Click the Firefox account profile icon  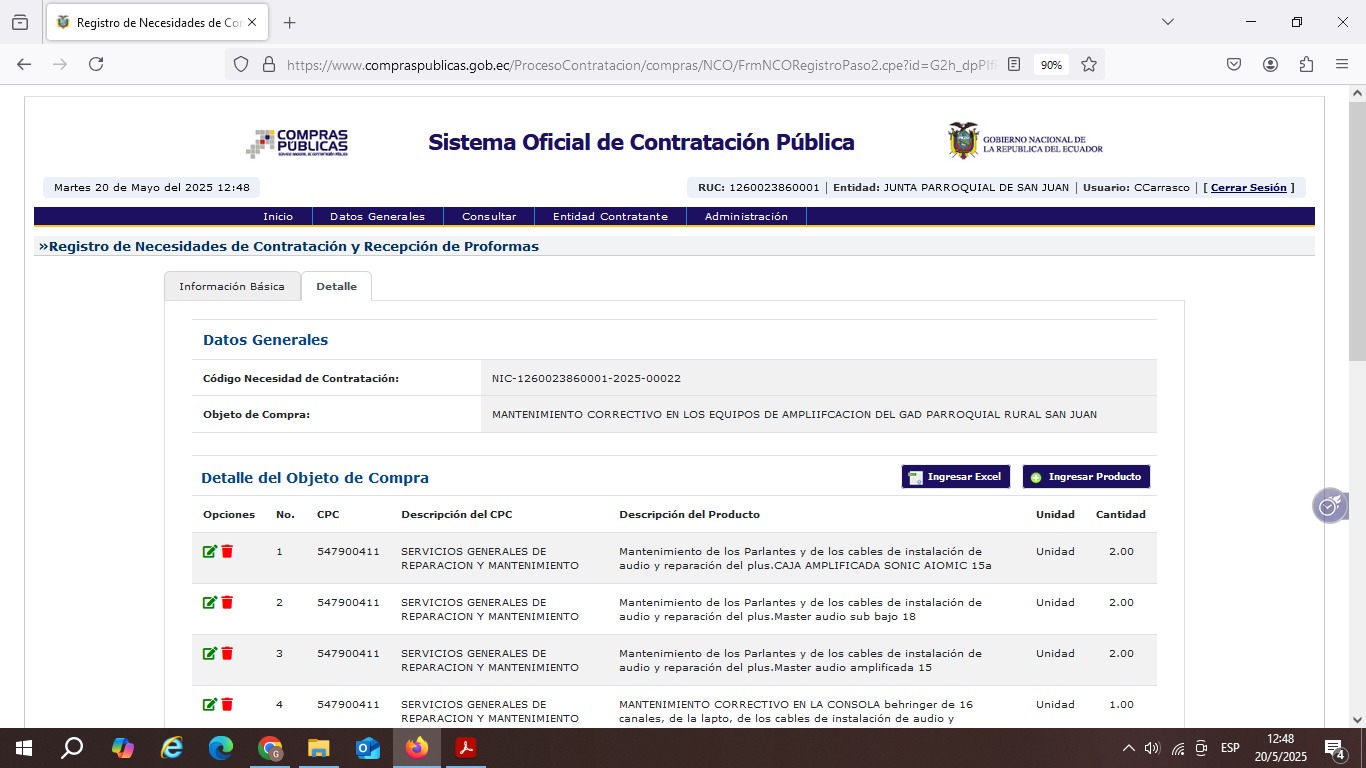[x=1270, y=64]
